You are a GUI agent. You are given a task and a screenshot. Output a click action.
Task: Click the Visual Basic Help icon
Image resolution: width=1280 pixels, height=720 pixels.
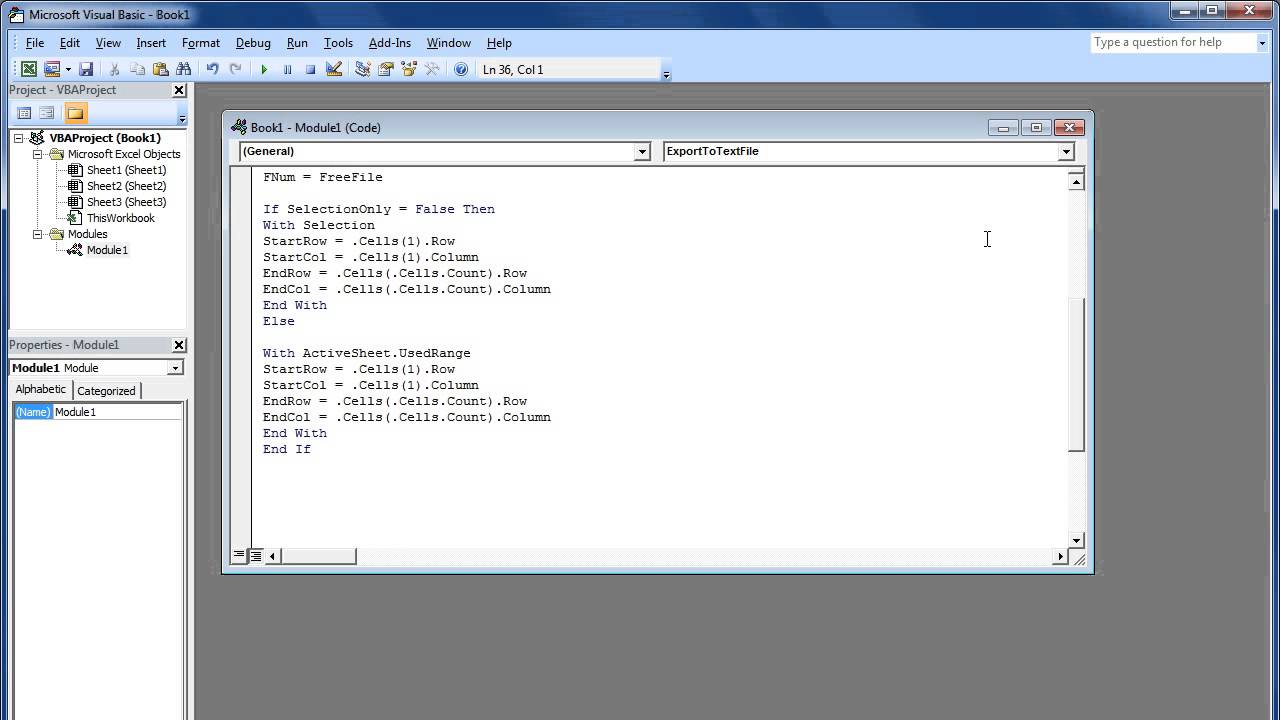(461, 69)
